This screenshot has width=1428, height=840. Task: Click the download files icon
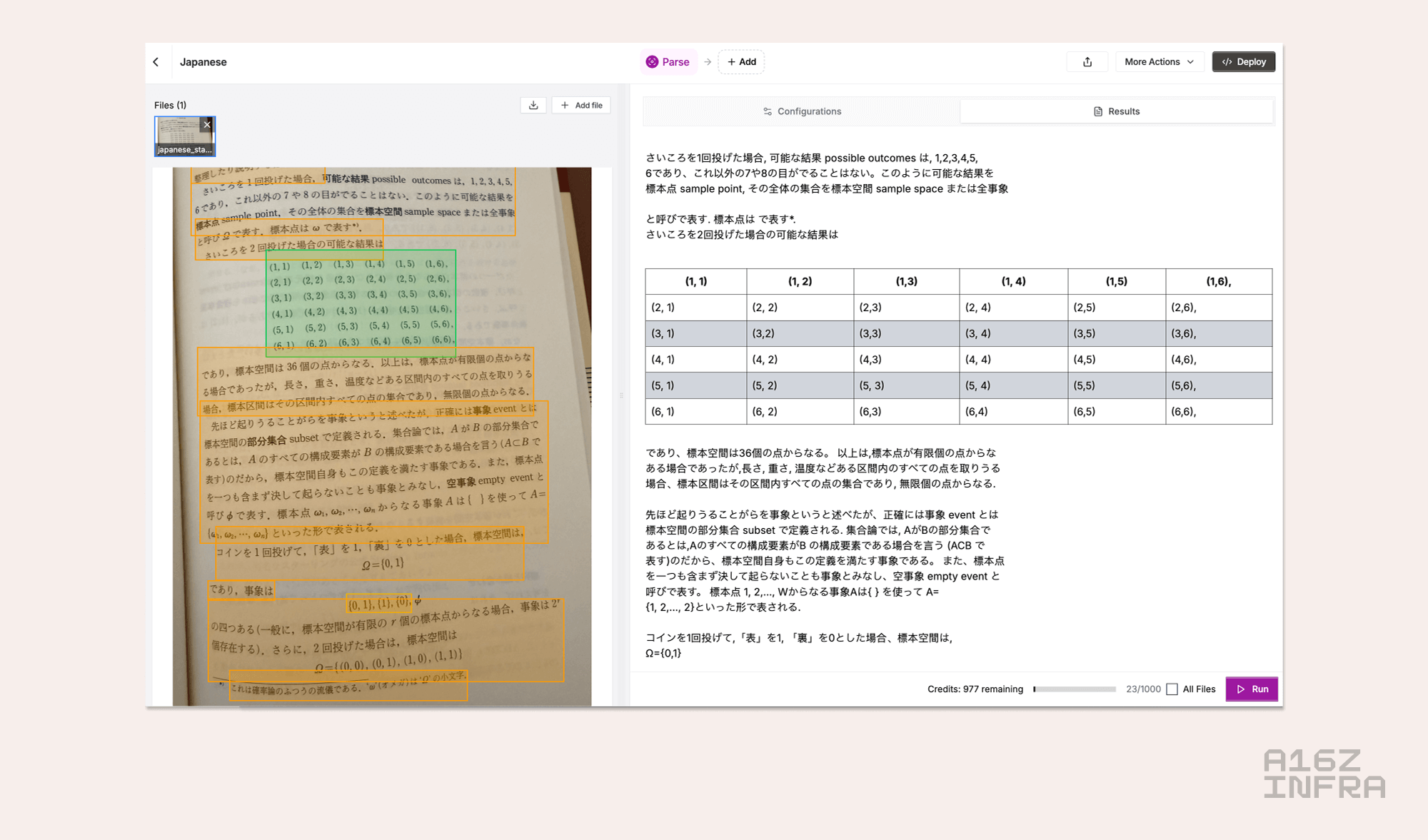(x=533, y=105)
